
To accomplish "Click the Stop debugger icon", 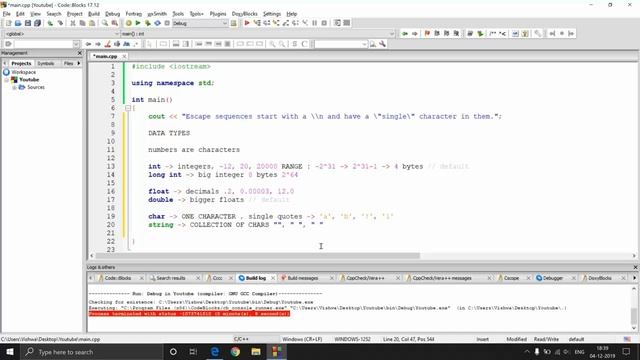I will click(x=324, y=23).
